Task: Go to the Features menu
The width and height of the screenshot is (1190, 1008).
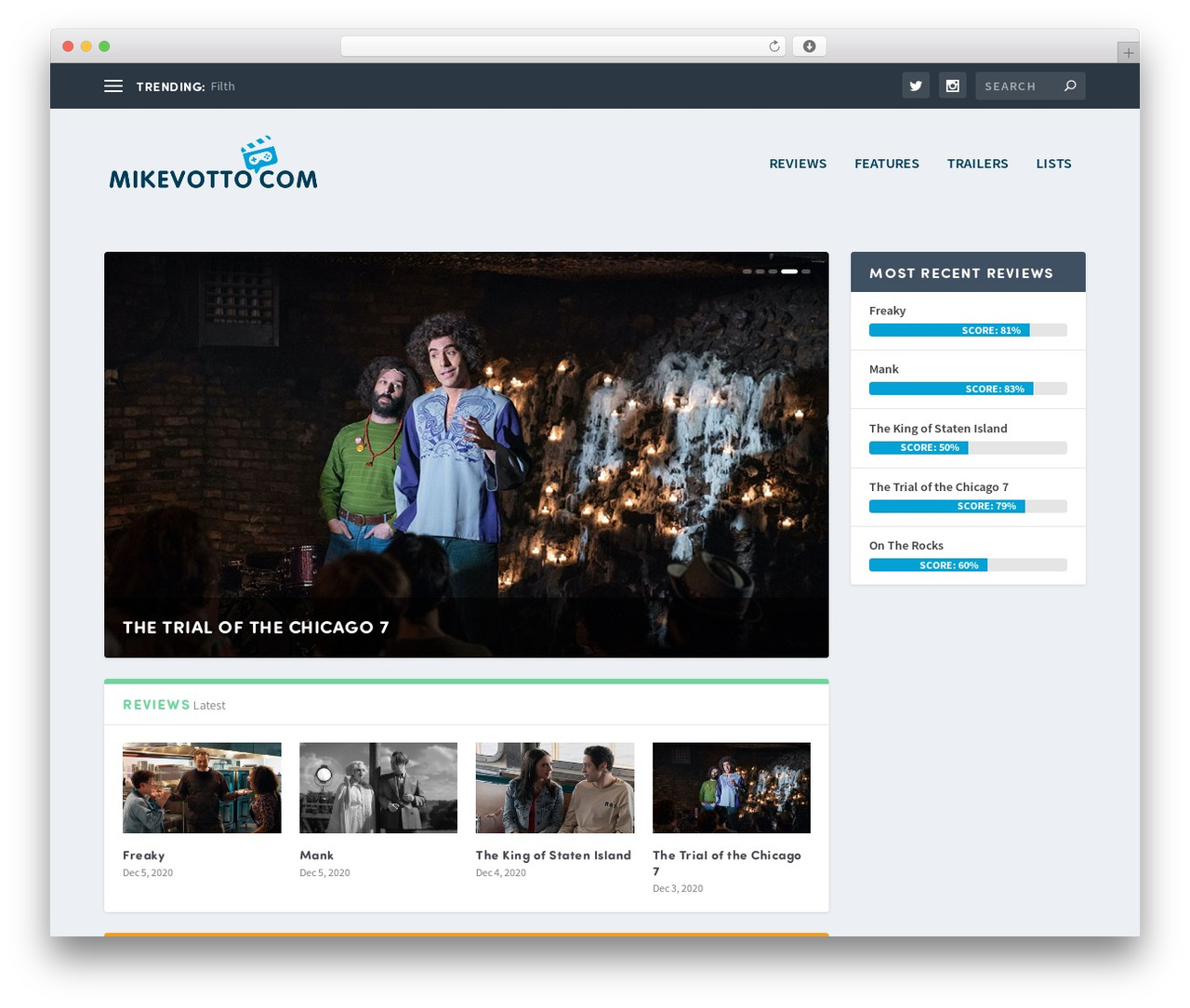Action: click(x=887, y=164)
